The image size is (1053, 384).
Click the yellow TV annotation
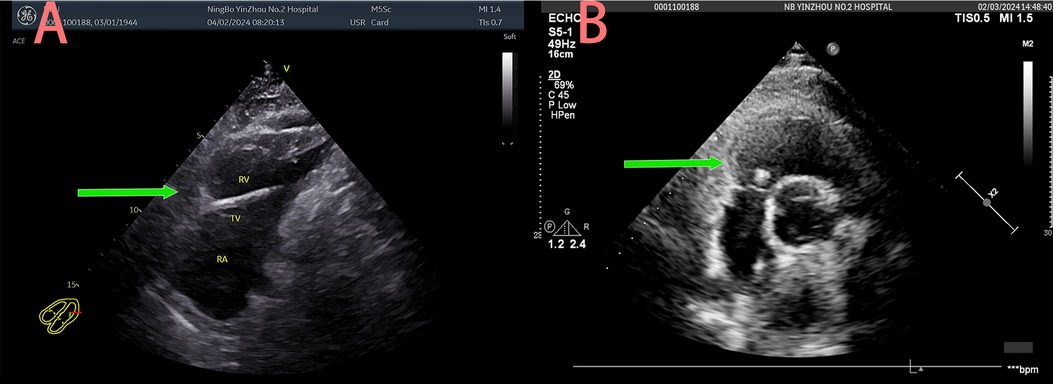coord(235,218)
